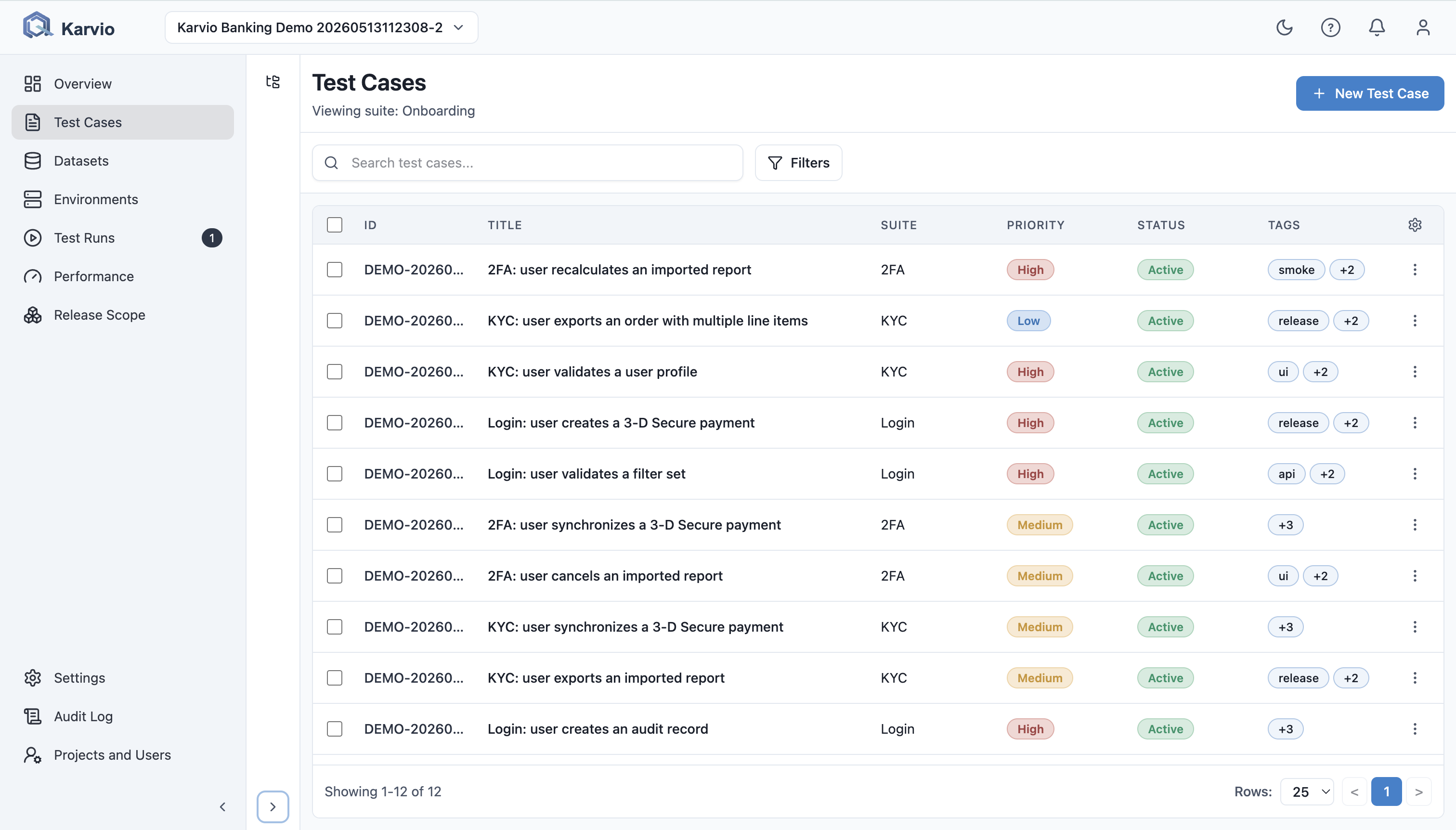Check the 2FA synchronizes 3-D Secure payment row
The height and width of the screenshot is (830, 1456).
tap(335, 524)
